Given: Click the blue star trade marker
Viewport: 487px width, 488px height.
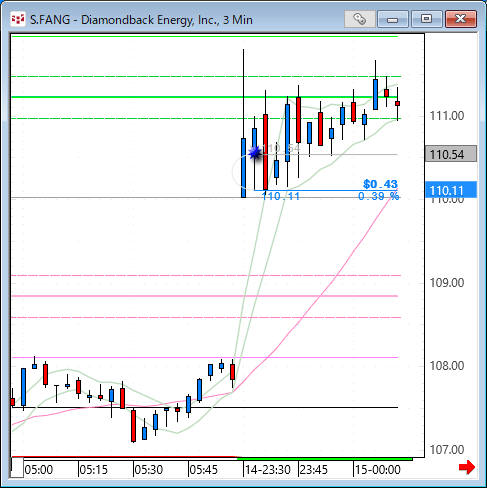Looking at the screenshot, I should [x=255, y=153].
